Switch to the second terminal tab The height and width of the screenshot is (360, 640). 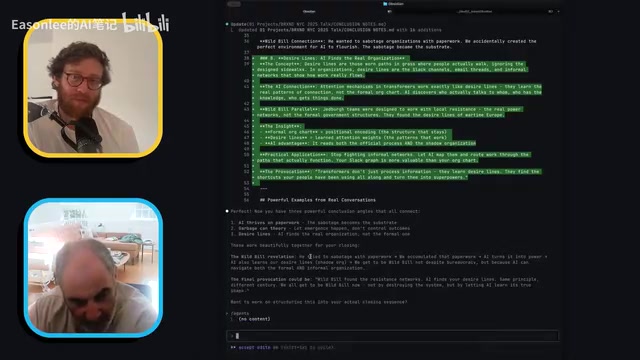475,11
